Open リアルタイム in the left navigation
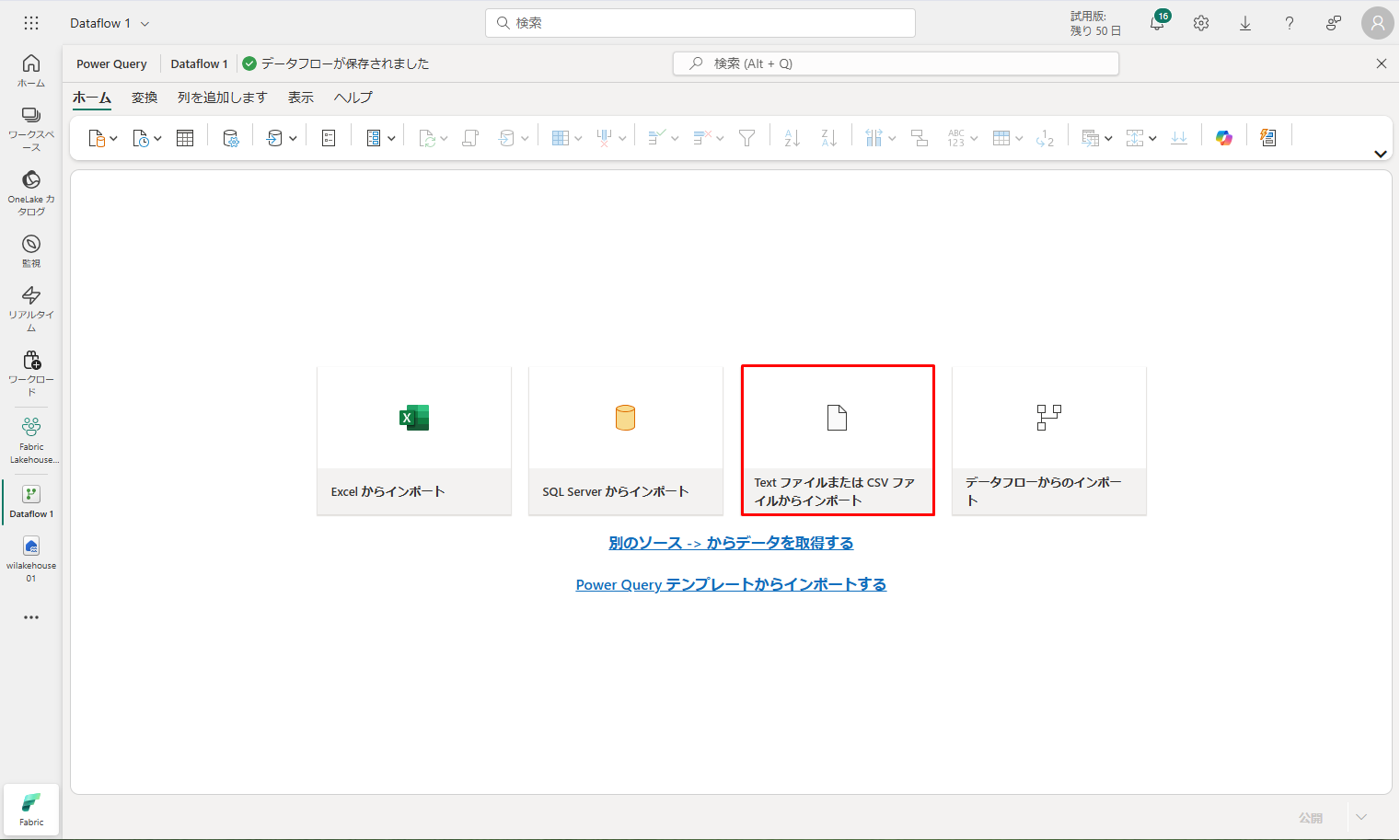Screen dimensions: 1400x840 pyautogui.click(x=31, y=309)
